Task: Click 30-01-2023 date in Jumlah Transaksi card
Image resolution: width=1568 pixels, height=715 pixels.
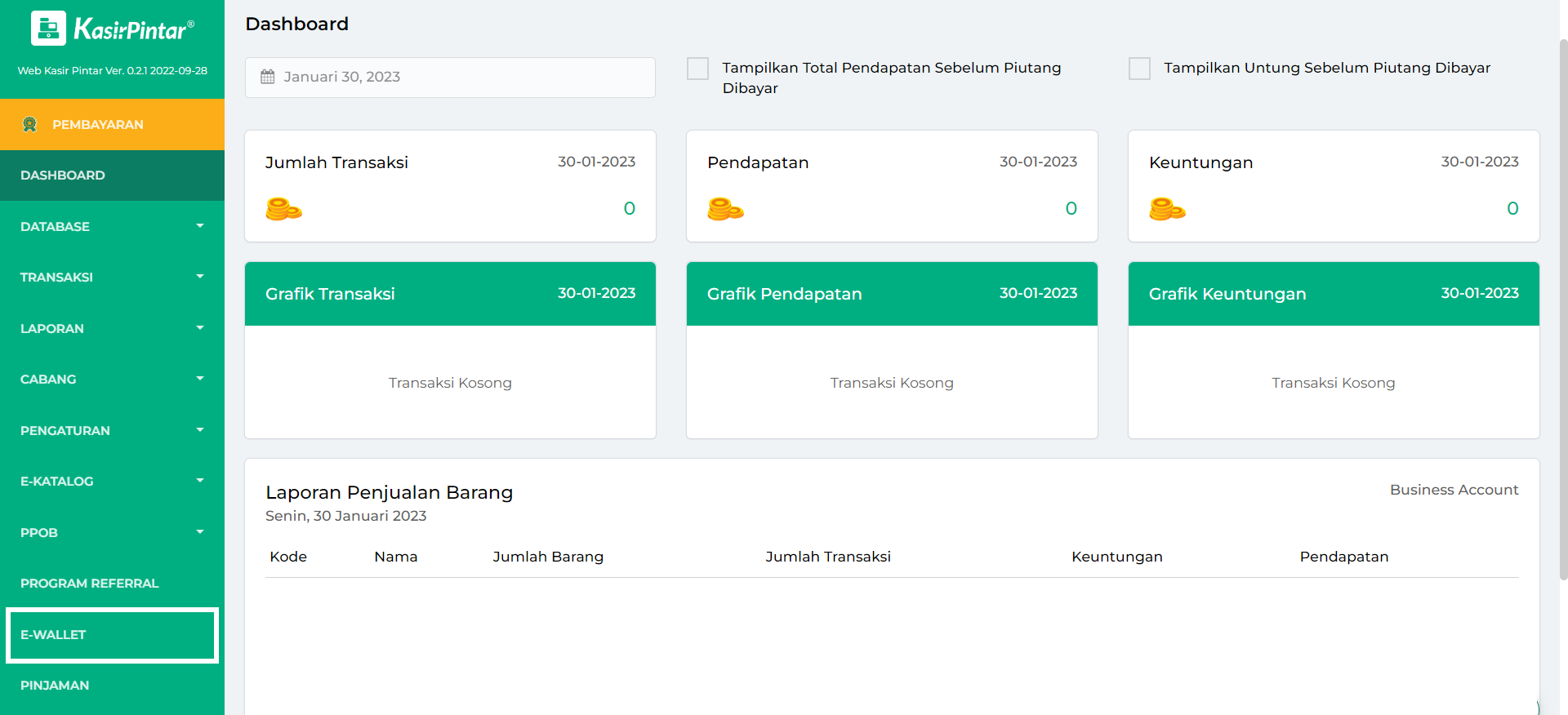Action: click(x=596, y=162)
